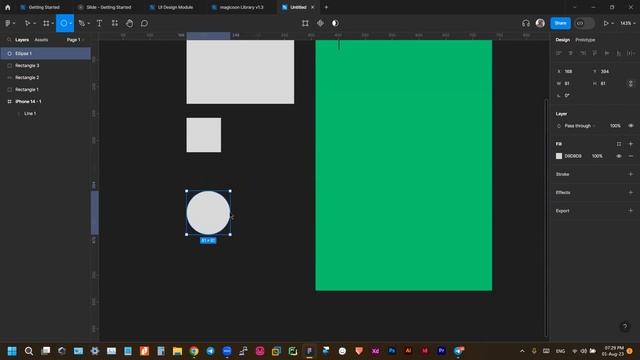Select the Text tool

click(99, 23)
